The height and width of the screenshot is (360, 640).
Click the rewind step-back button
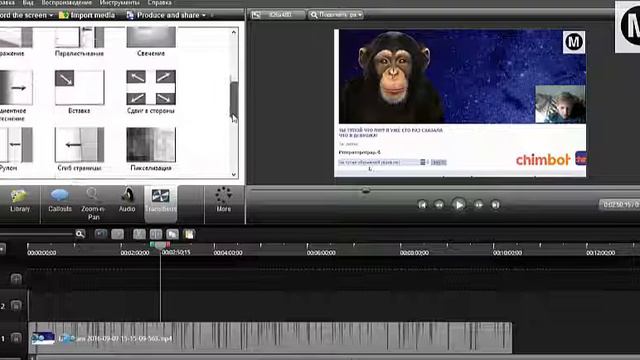pos(439,204)
